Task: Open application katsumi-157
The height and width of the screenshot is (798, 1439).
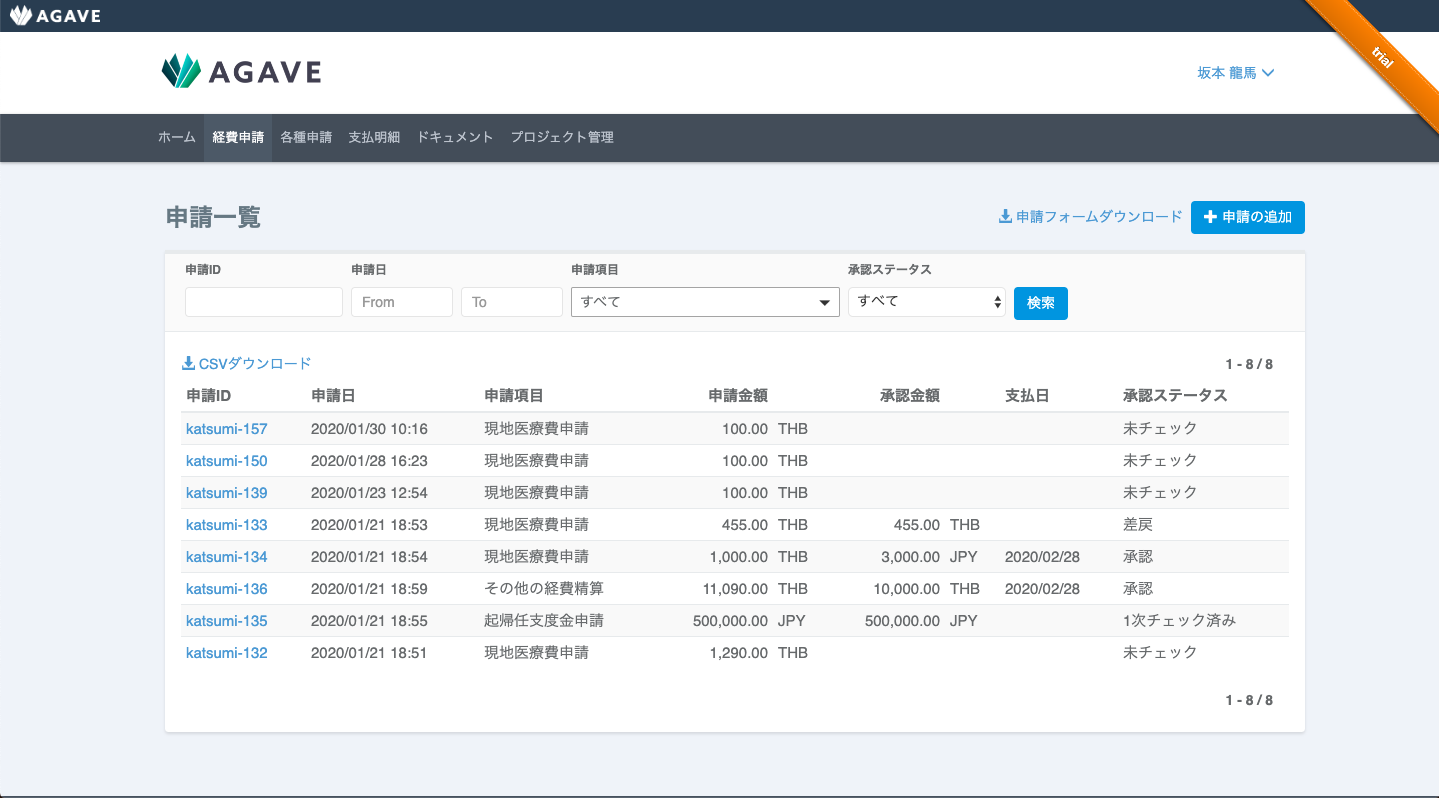Action: 227,429
